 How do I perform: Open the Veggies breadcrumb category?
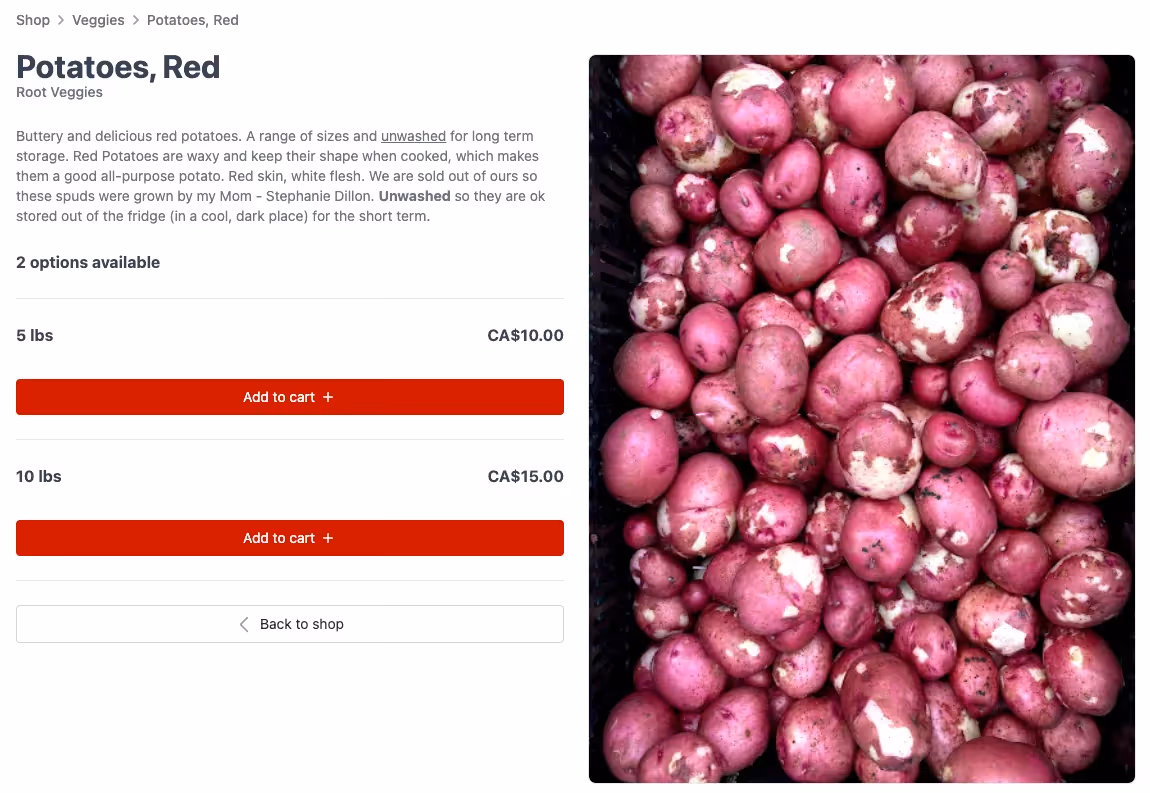[x=97, y=19]
